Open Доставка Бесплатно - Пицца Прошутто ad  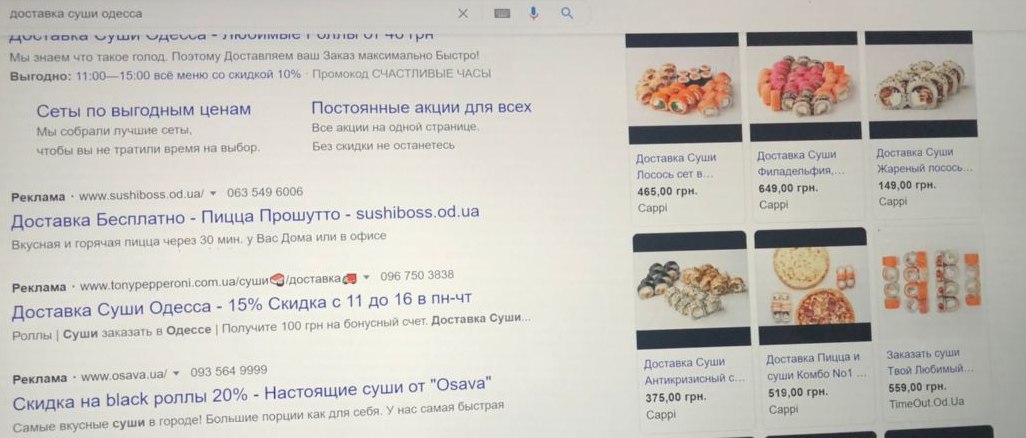245,213
